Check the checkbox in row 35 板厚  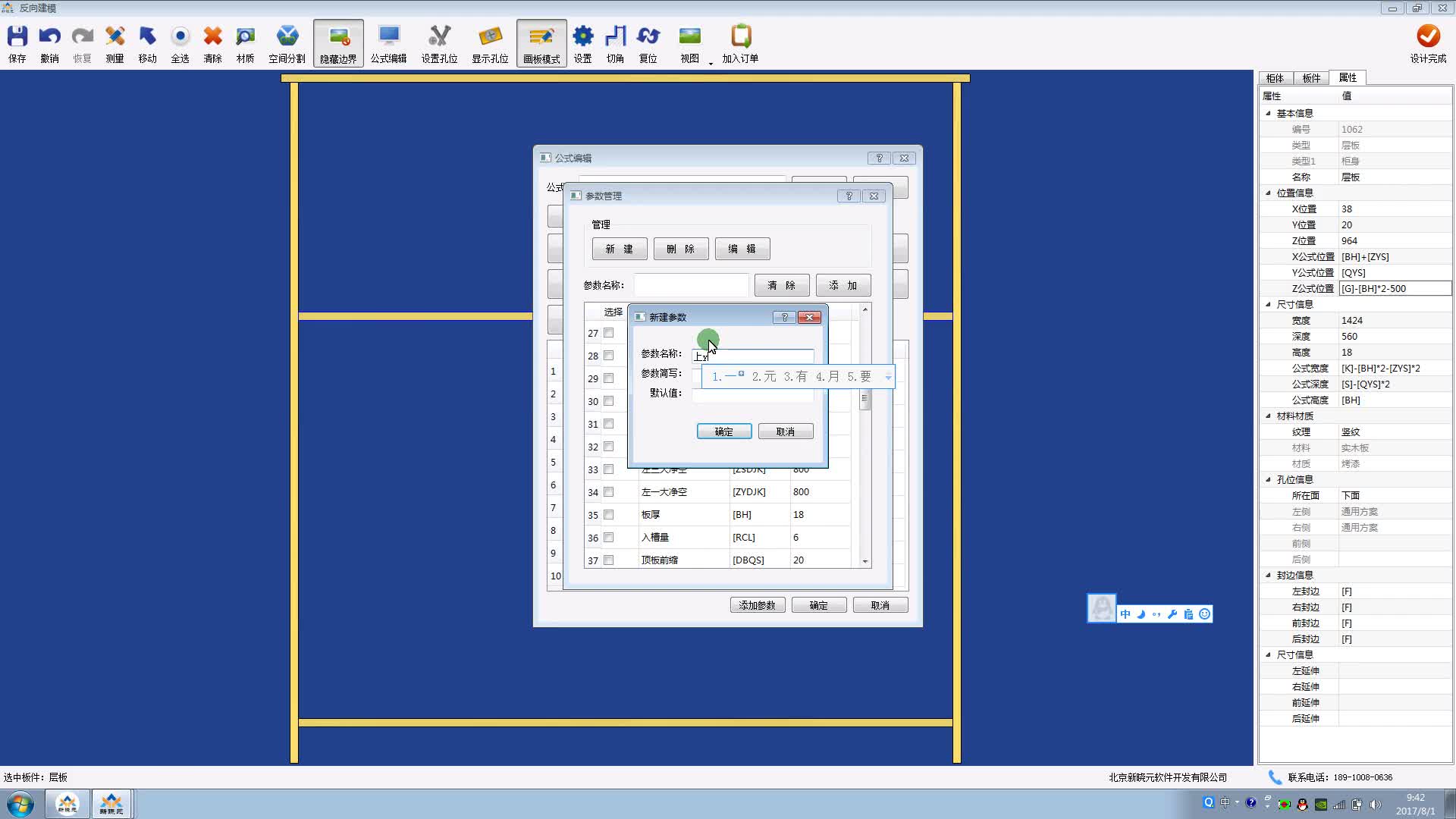pos(608,515)
